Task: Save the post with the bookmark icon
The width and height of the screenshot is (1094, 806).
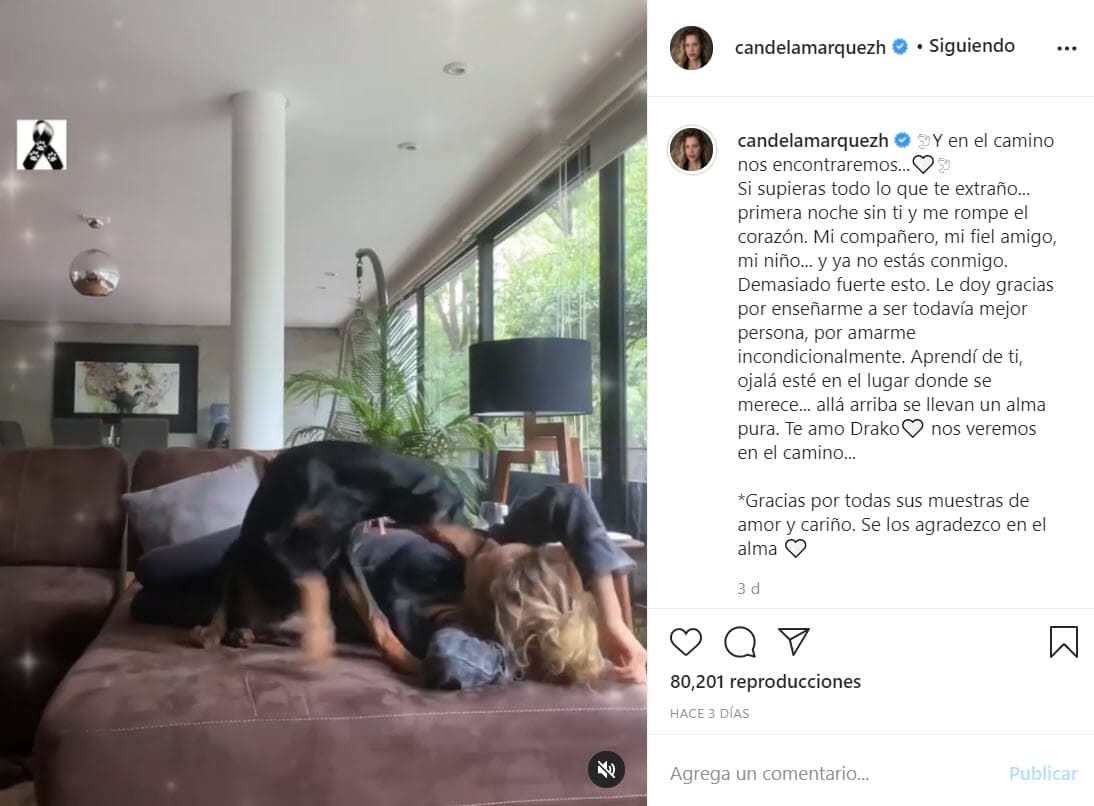Action: pos(1063,641)
